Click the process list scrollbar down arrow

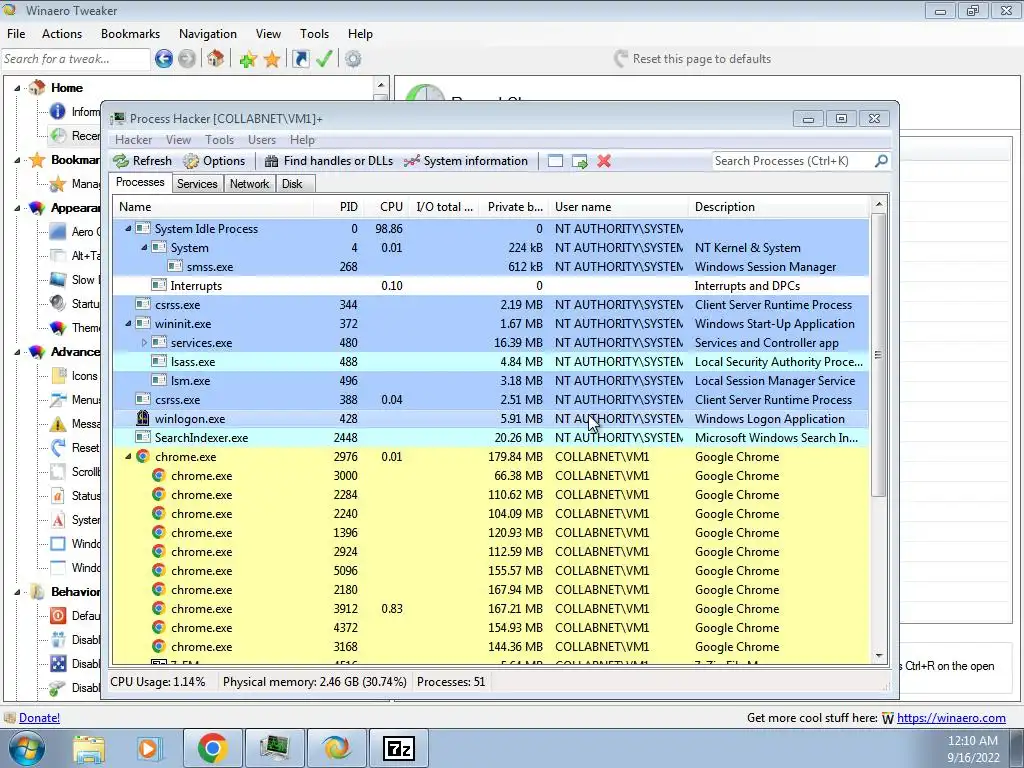(879, 656)
